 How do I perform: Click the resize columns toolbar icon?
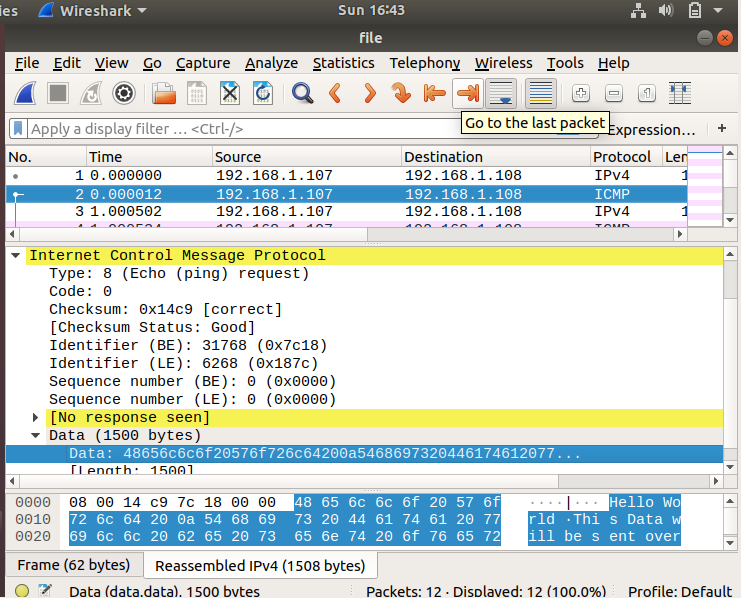click(x=681, y=94)
